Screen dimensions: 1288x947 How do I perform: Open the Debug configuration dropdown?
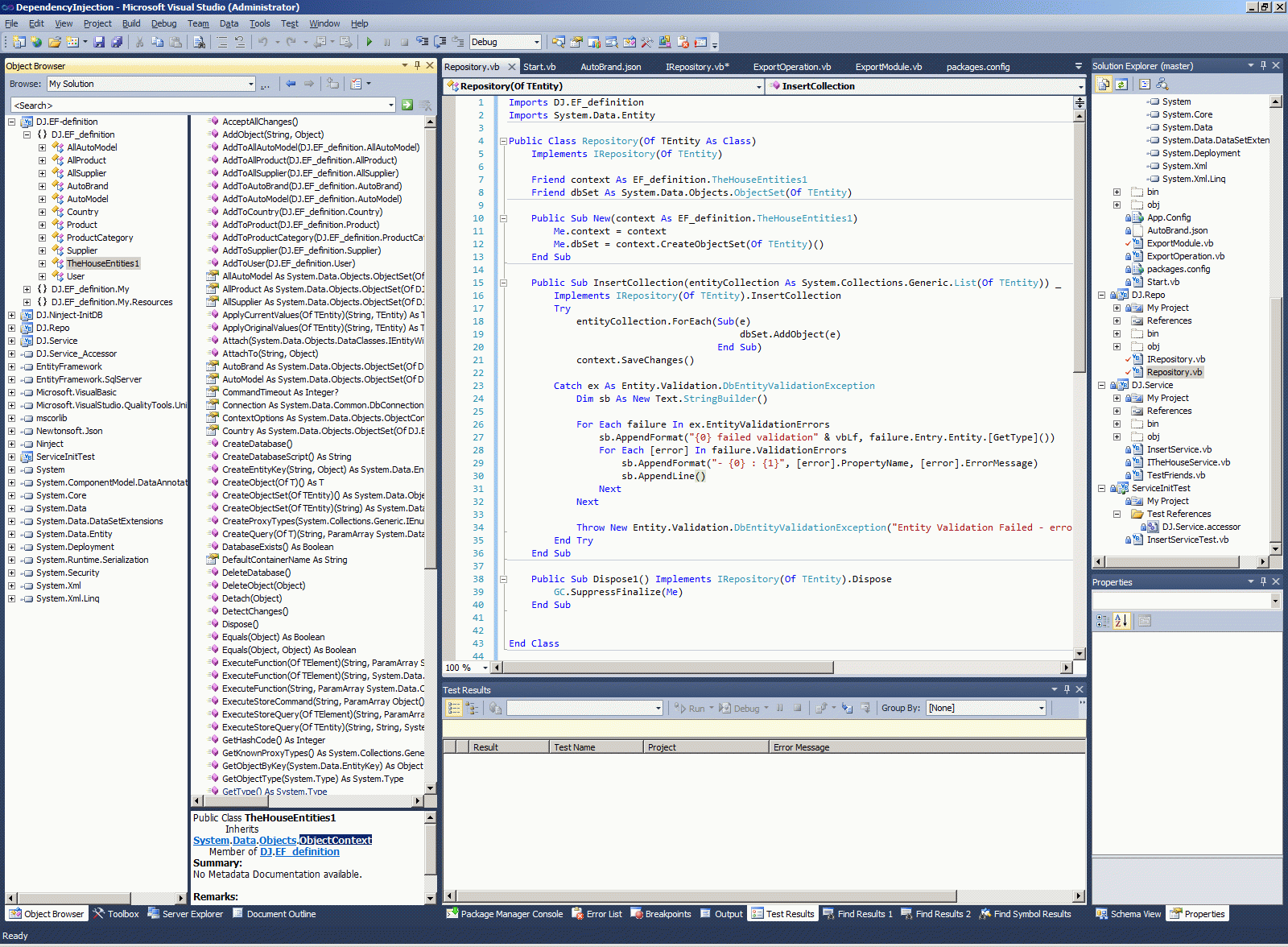(536, 42)
